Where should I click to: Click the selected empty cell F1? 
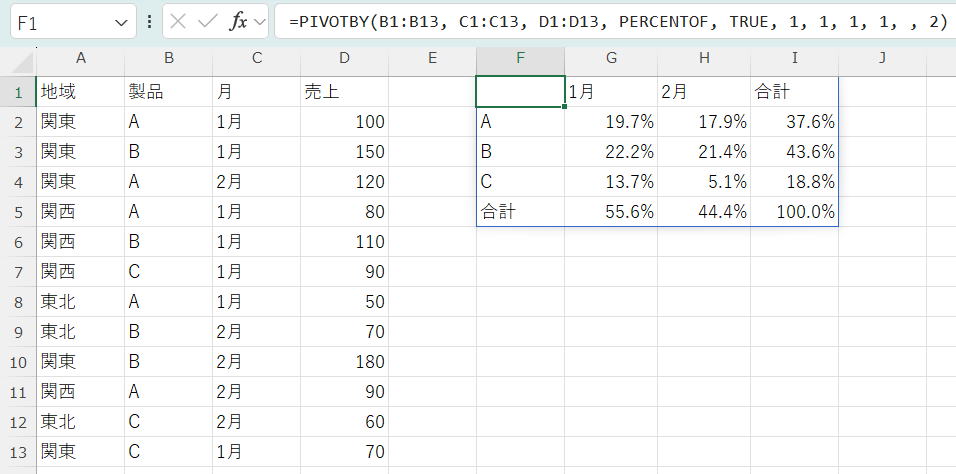[520, 92]
